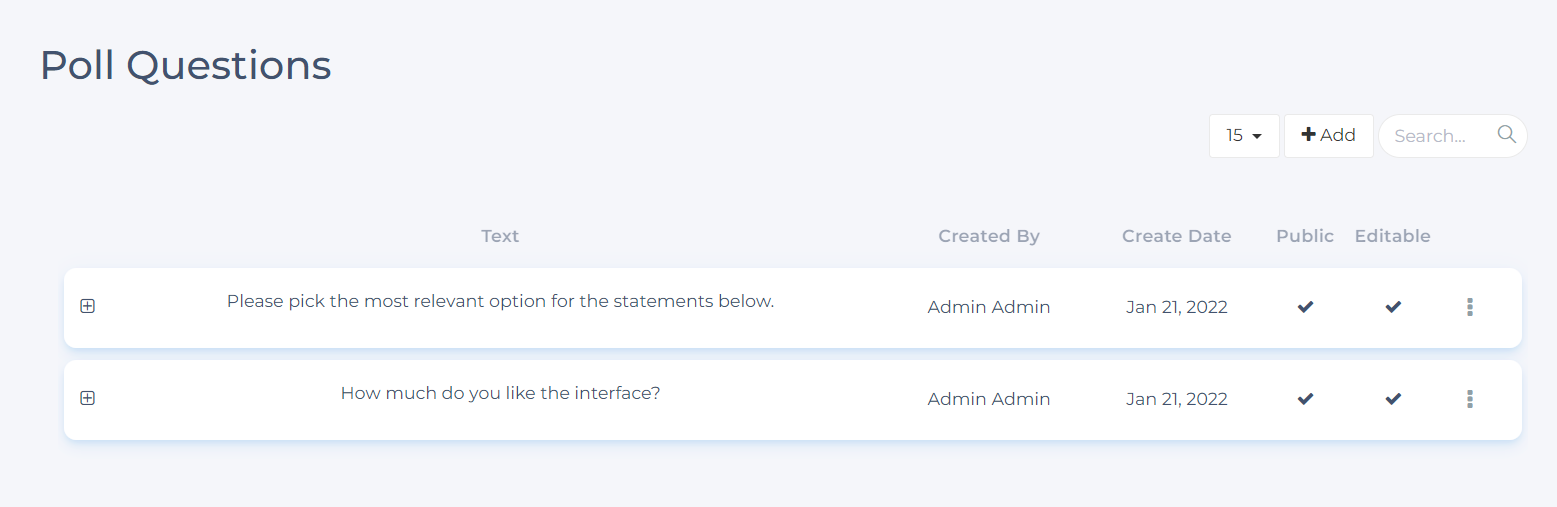Click the Create Date column header
Image resolution: width=1557 pixels, height=507 pixels.
(1176, 236)
